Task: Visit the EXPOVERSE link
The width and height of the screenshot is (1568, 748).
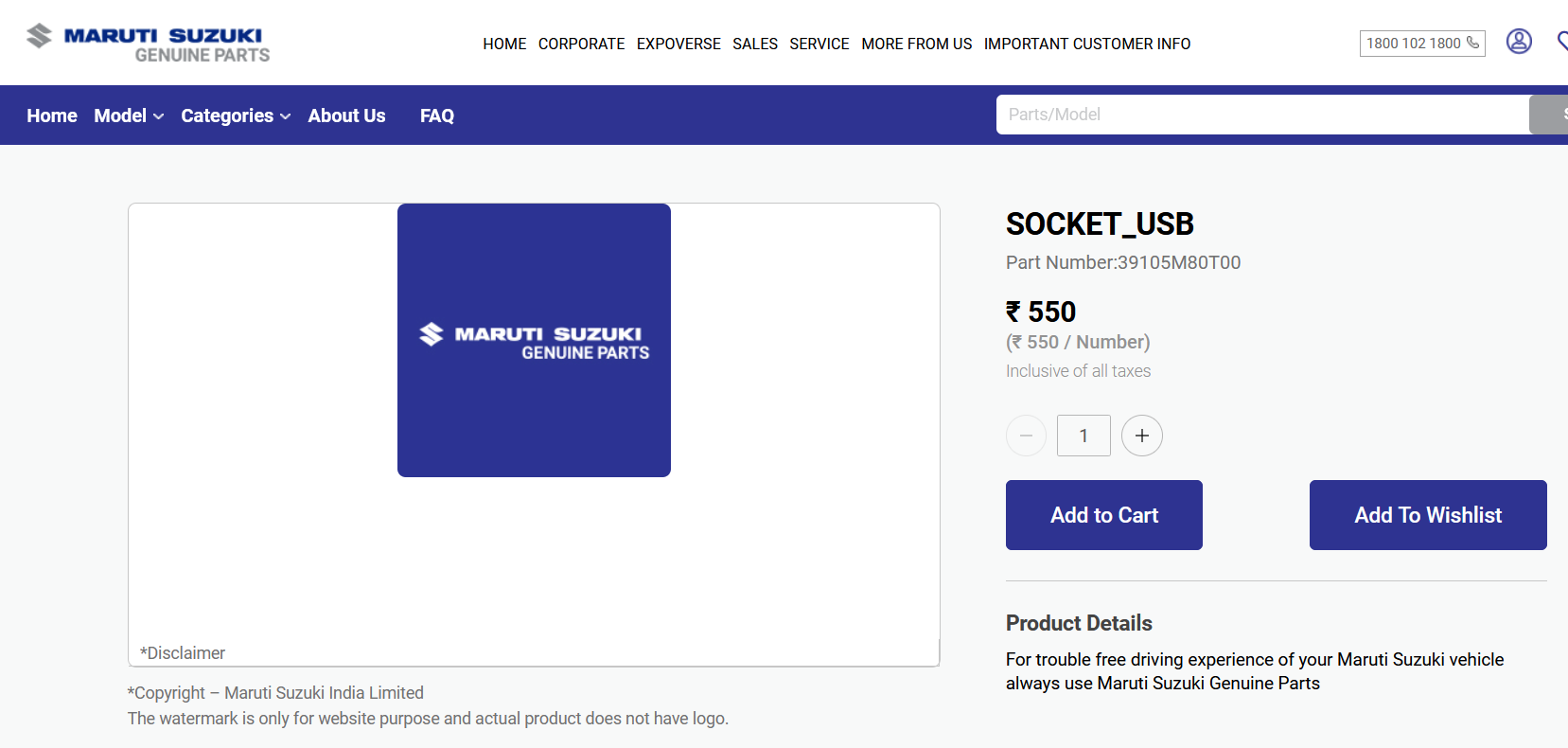Action: (x=678, y=44)
